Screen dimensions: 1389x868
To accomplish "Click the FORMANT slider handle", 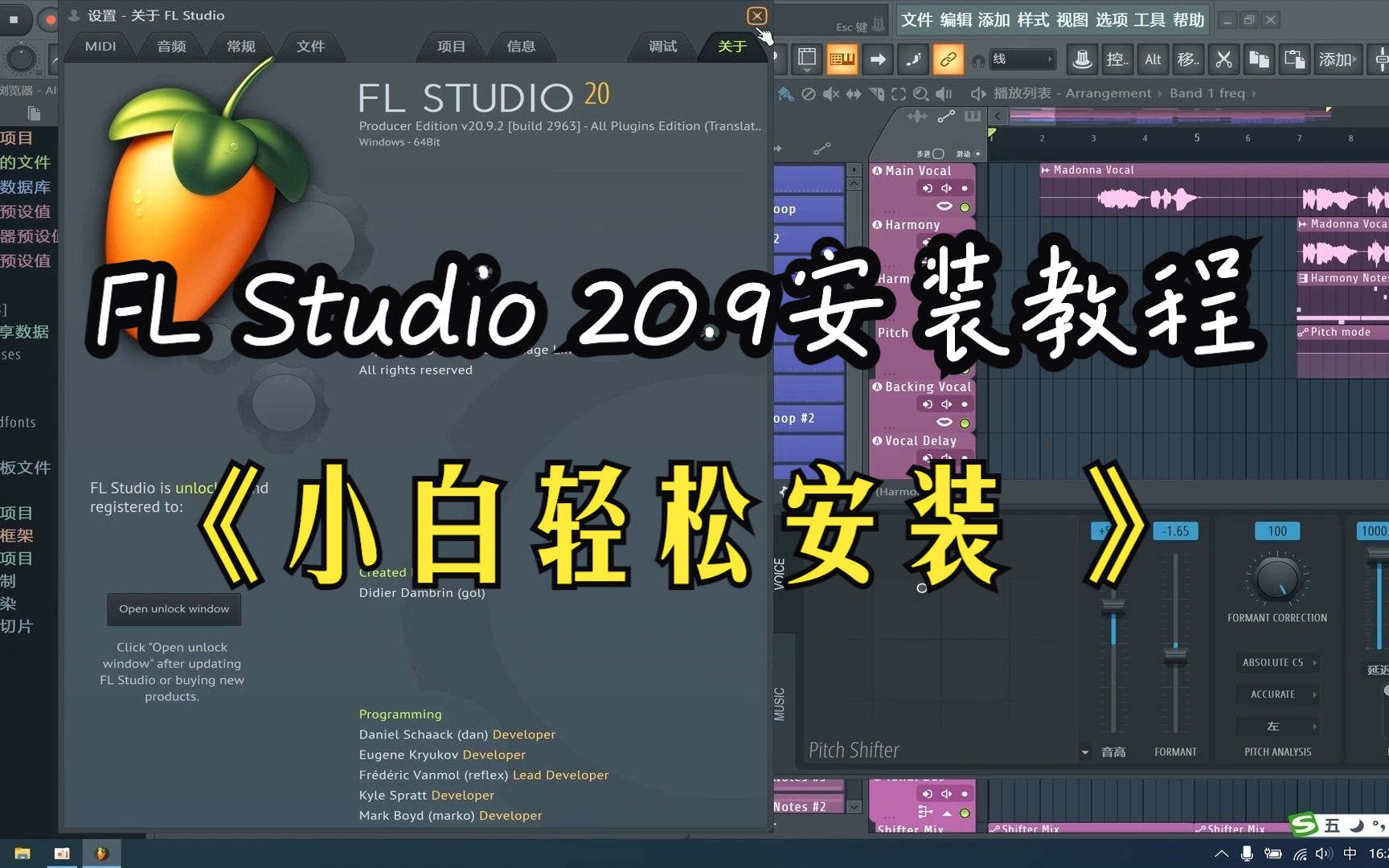I will [1175, 657].
